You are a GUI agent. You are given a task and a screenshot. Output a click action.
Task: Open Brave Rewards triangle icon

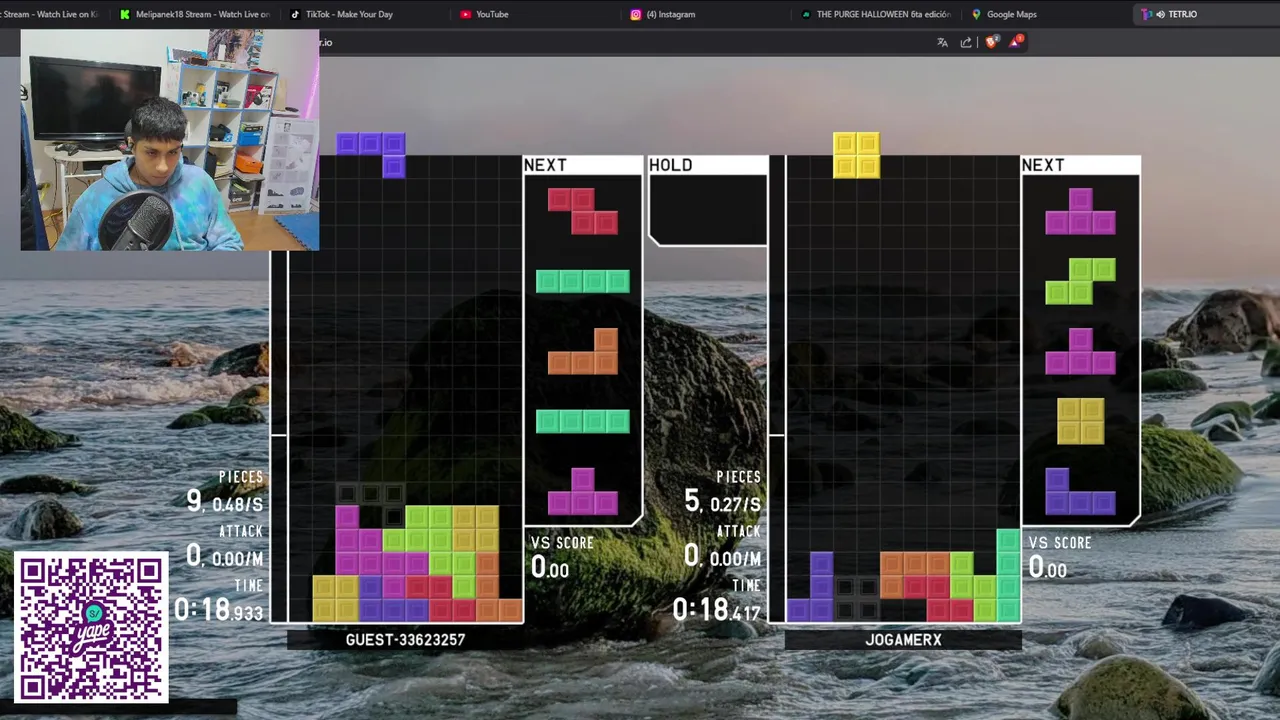point(1016,41)
